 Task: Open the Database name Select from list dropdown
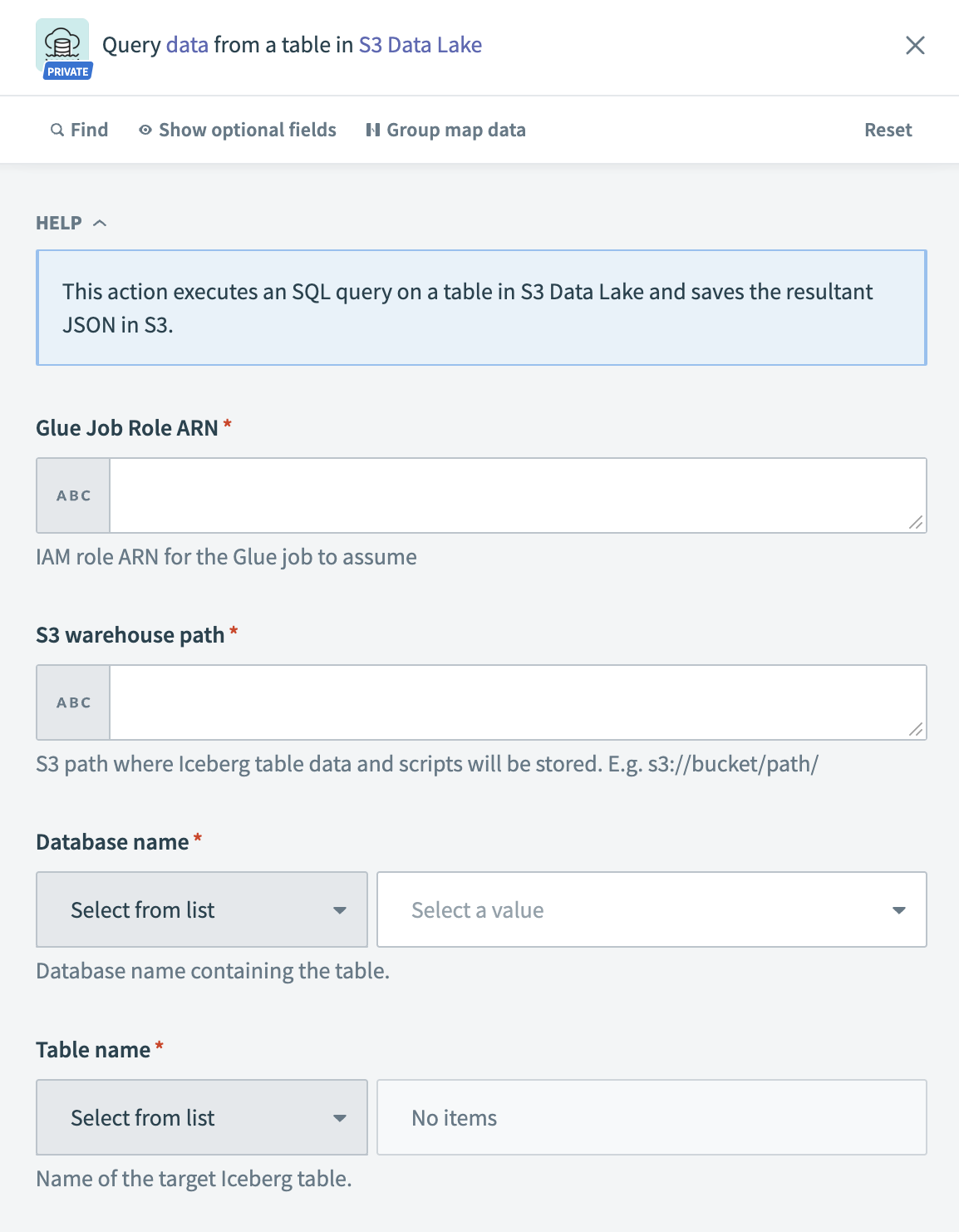click(201, 909)
